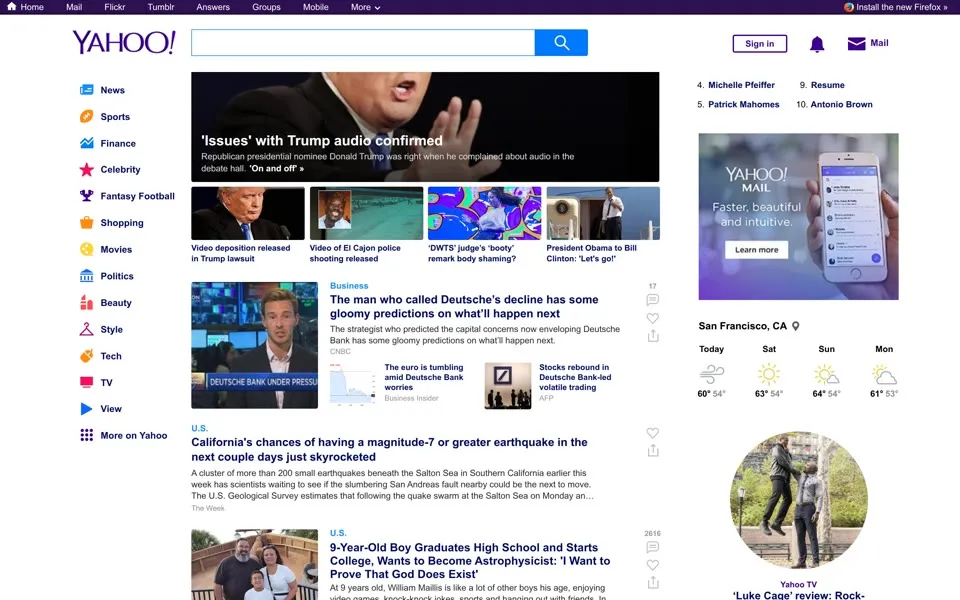The image size is (960, 600).
Task: Share the California earthquake article
Action: (x=653, y=451)
